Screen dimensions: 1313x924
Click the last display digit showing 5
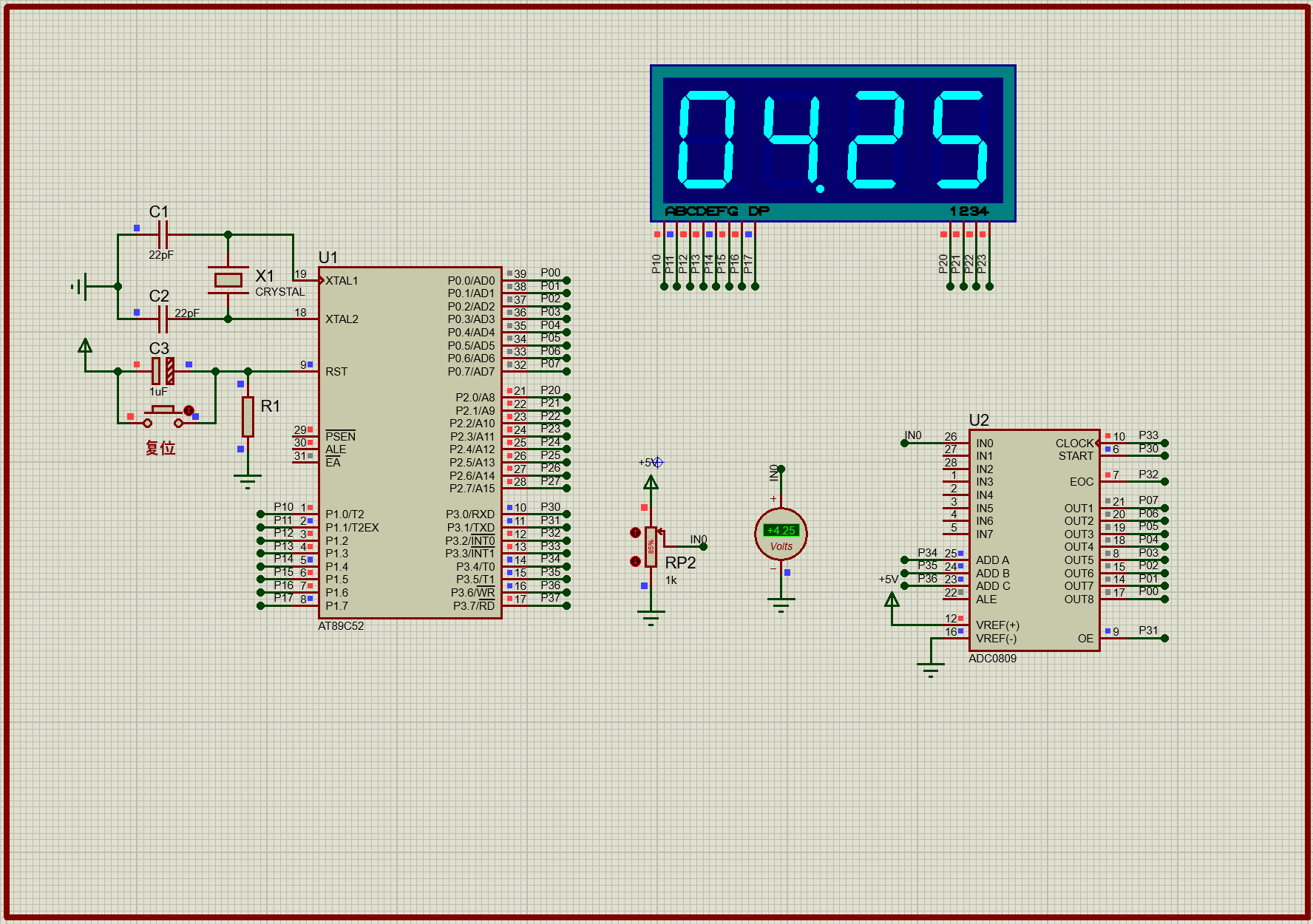[960, 140]
